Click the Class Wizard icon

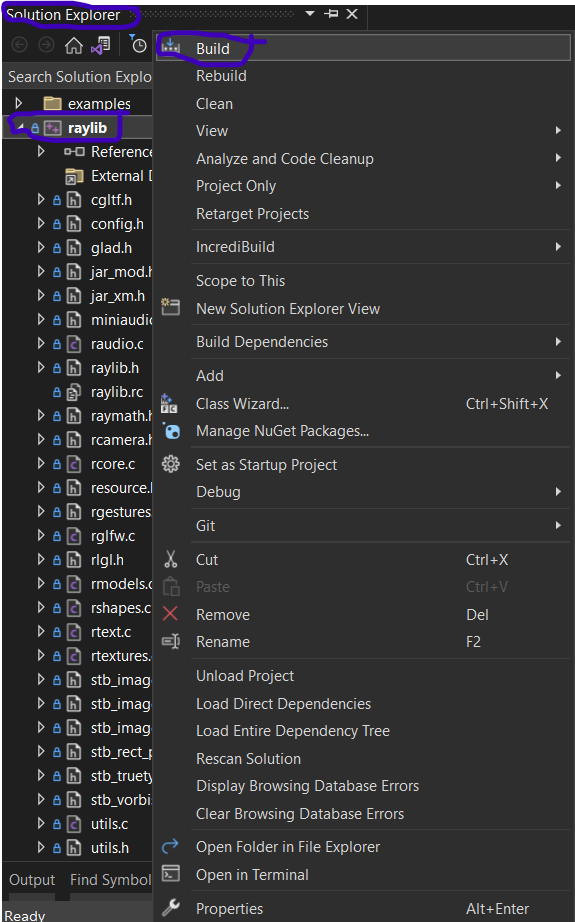click(169, 403)
